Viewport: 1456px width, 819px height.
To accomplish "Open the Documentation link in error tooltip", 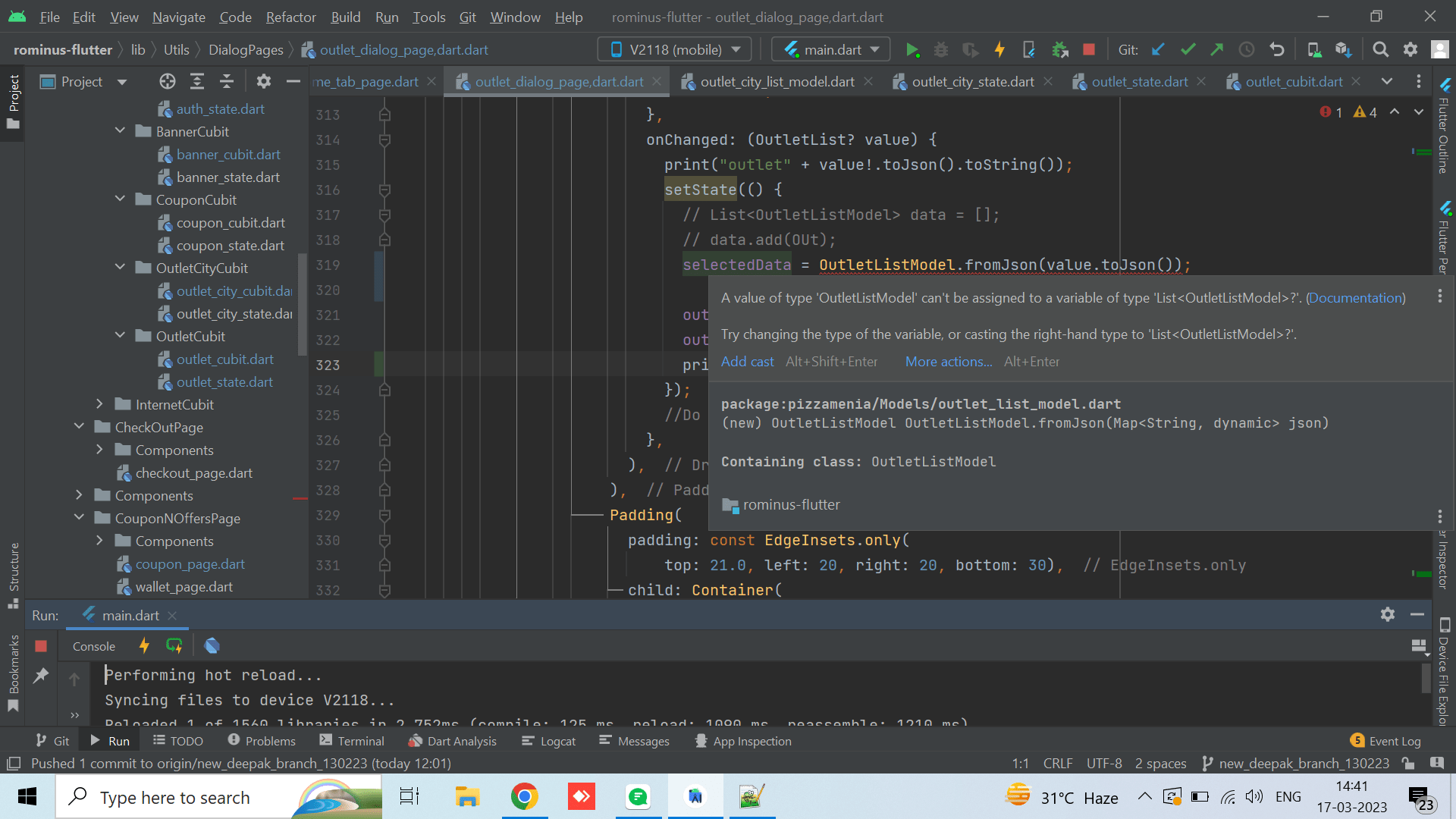I will tap(1355, 298).
